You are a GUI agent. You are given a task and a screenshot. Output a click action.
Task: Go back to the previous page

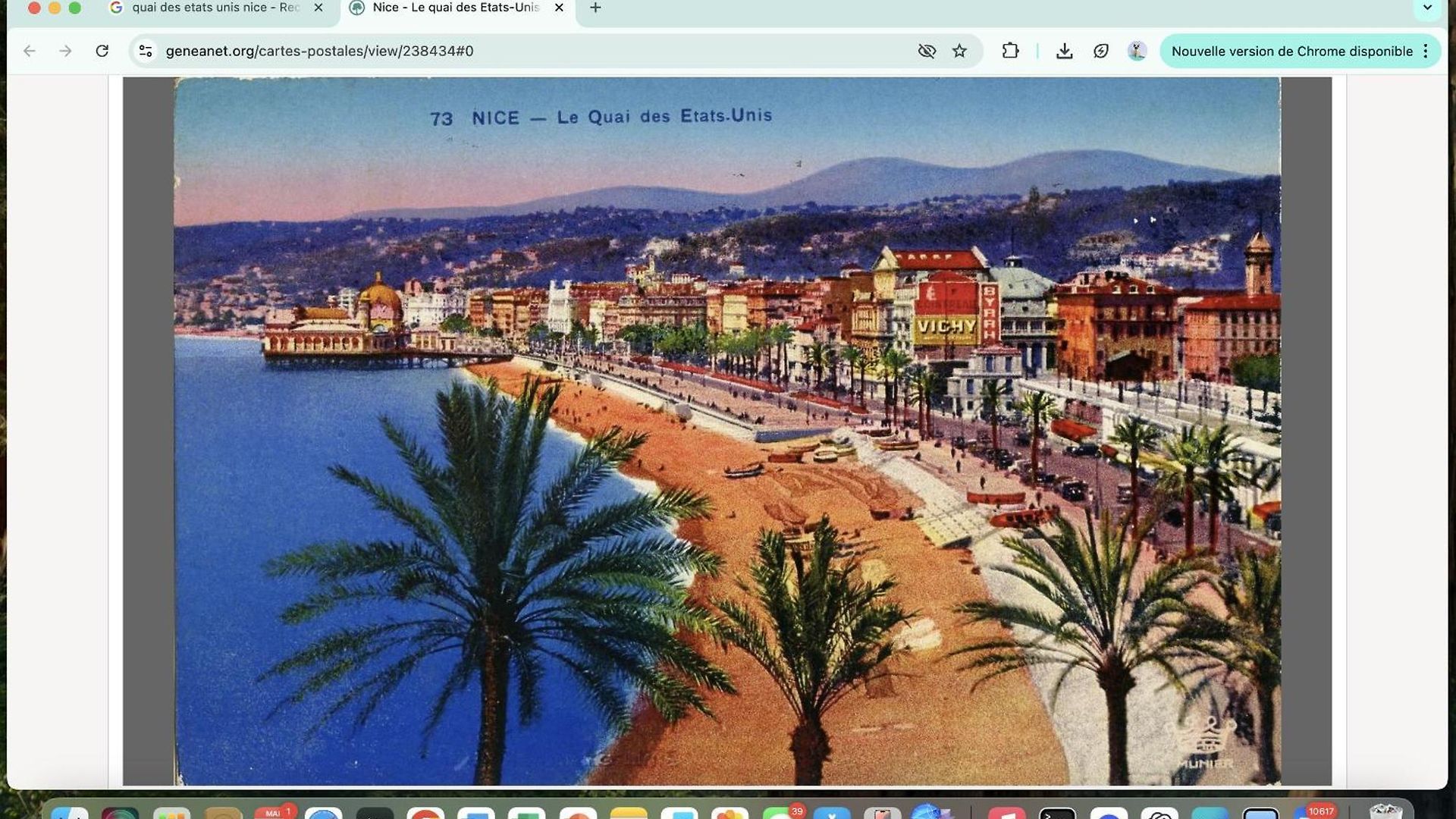(30, 51)
